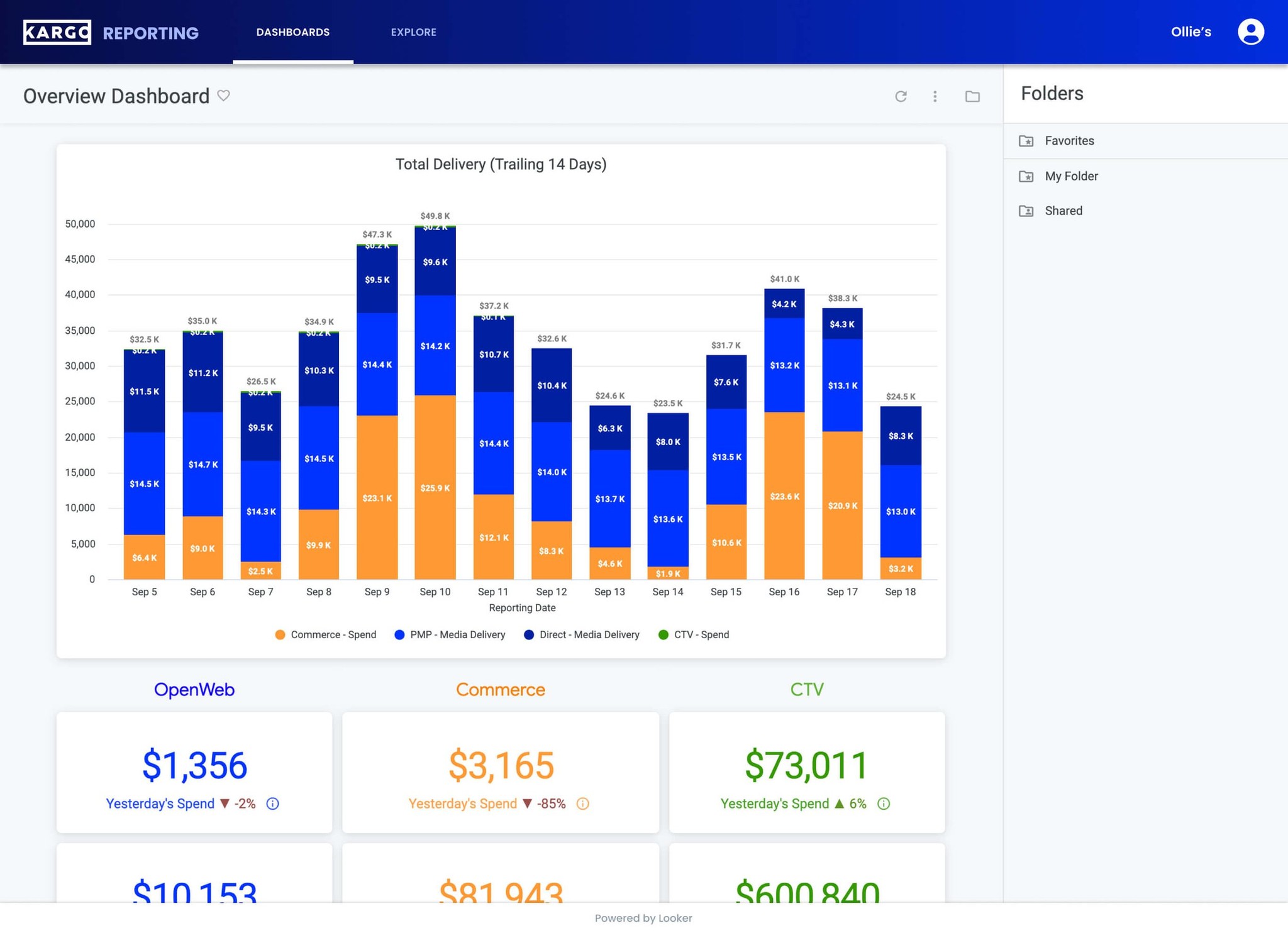The image size is (1288, 933).
Task: Click the Kargo logo
Action: tap(57, 32)
